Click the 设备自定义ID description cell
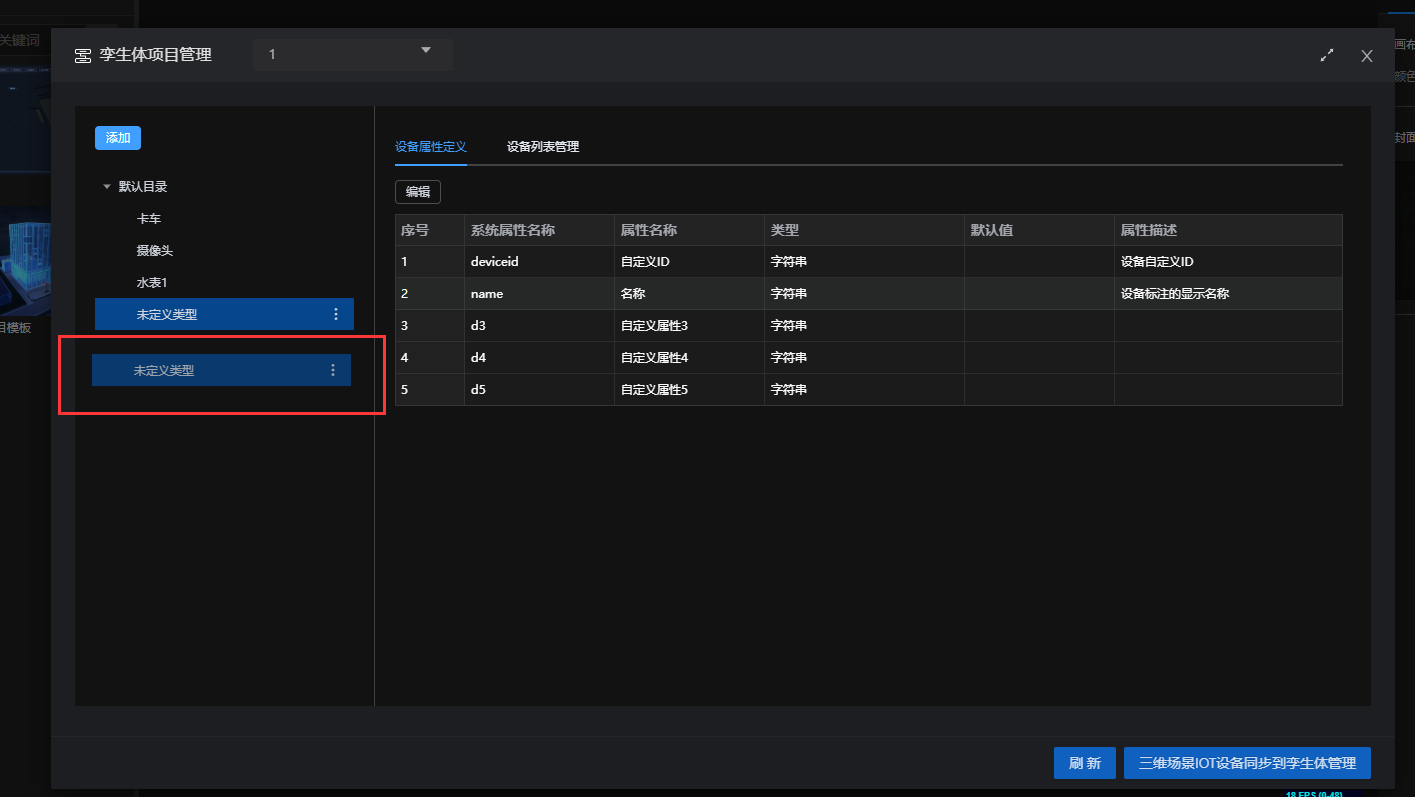Screen dimensions: 1415x797 click(x=1228, y=262)
